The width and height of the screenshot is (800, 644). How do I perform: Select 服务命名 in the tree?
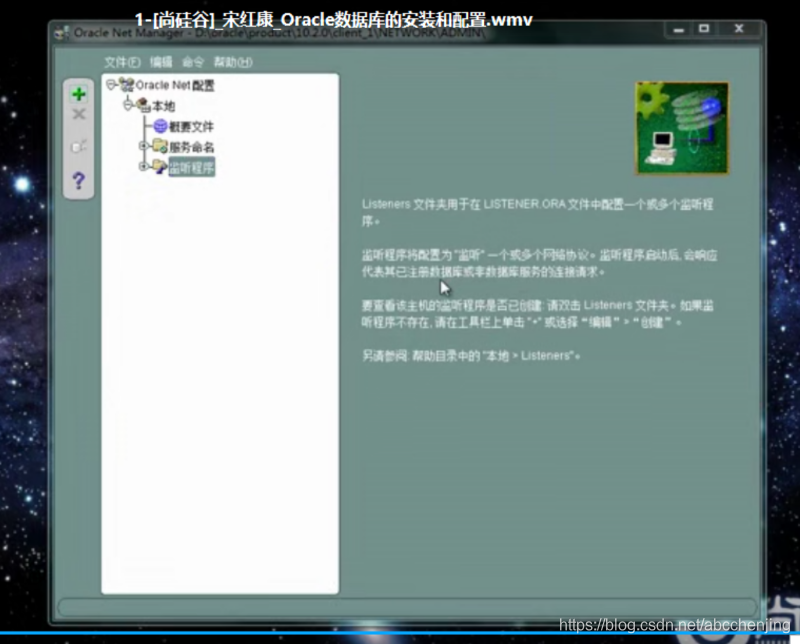[x=191, y=147]
